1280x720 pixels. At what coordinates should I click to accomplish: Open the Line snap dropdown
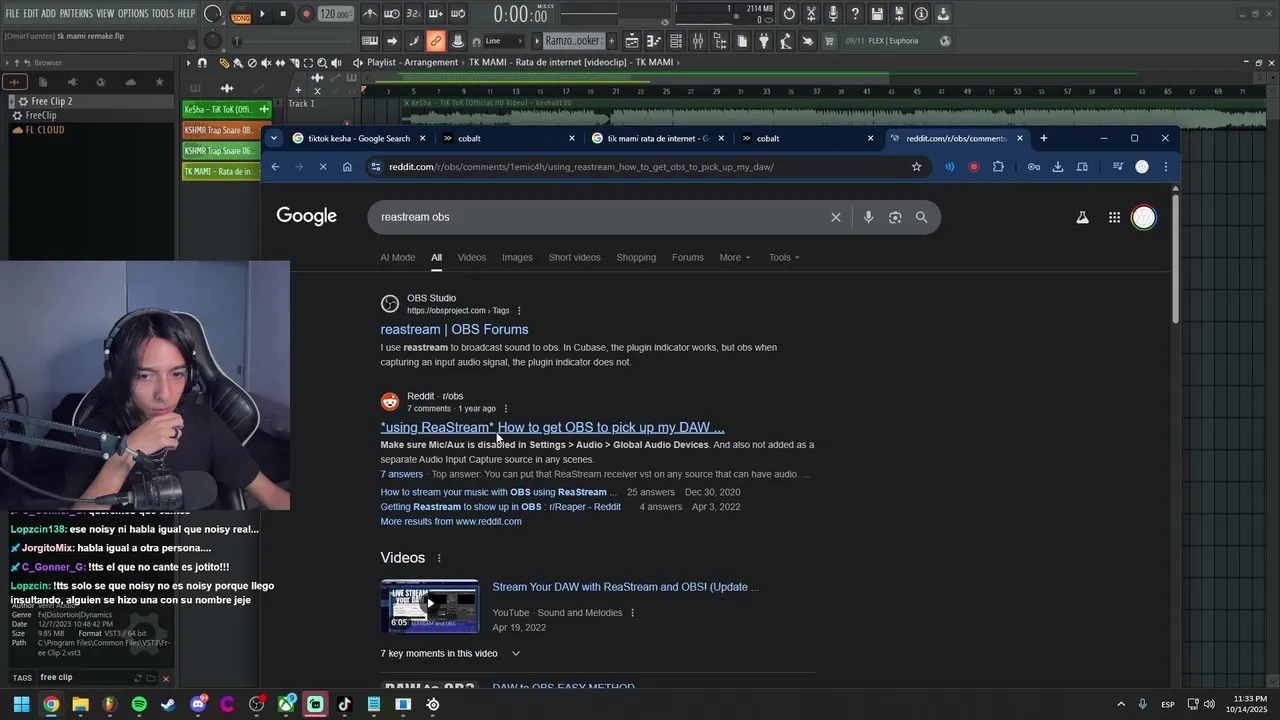point(503,41)
